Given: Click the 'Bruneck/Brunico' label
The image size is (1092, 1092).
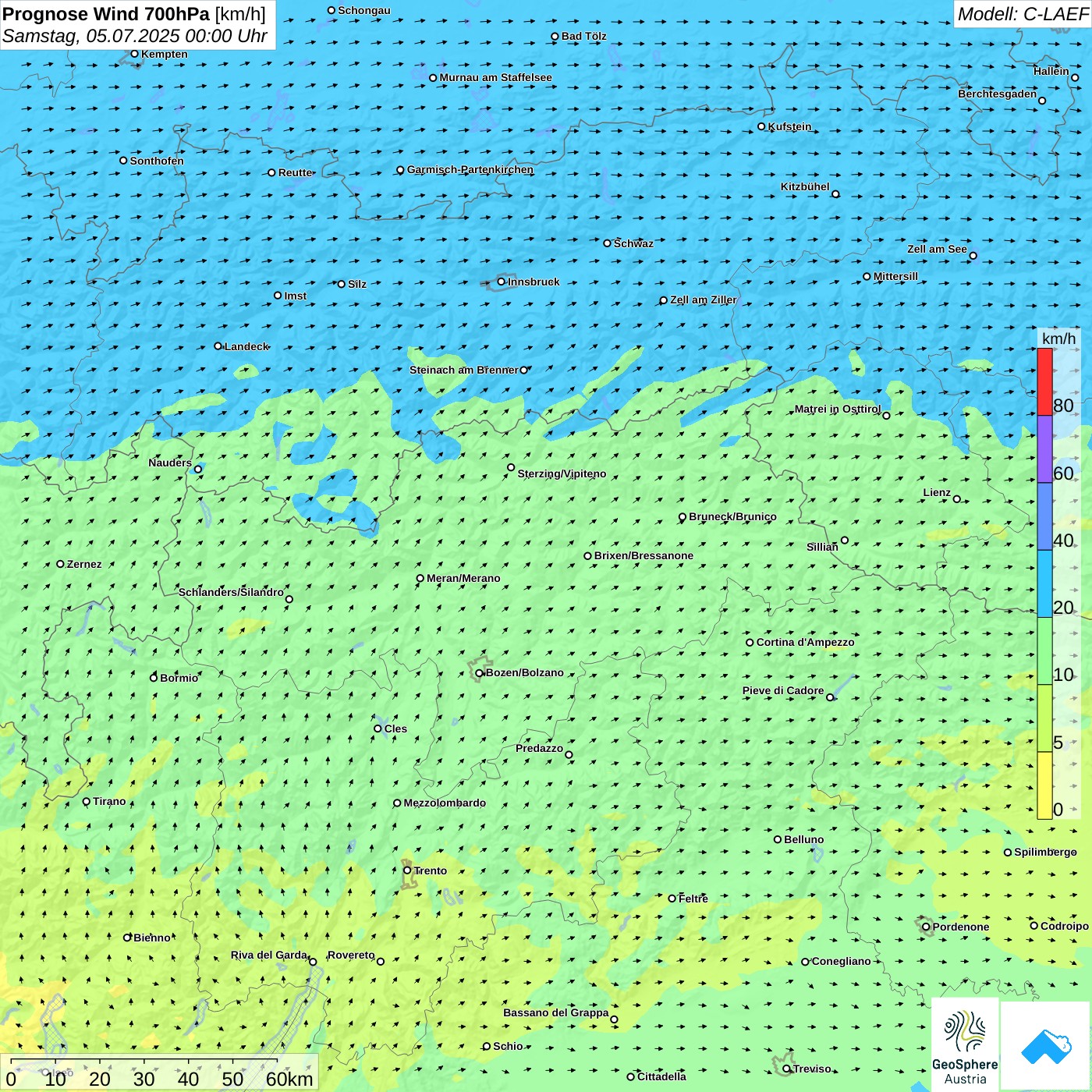Looking at the screenshot, I should point(732,516).
